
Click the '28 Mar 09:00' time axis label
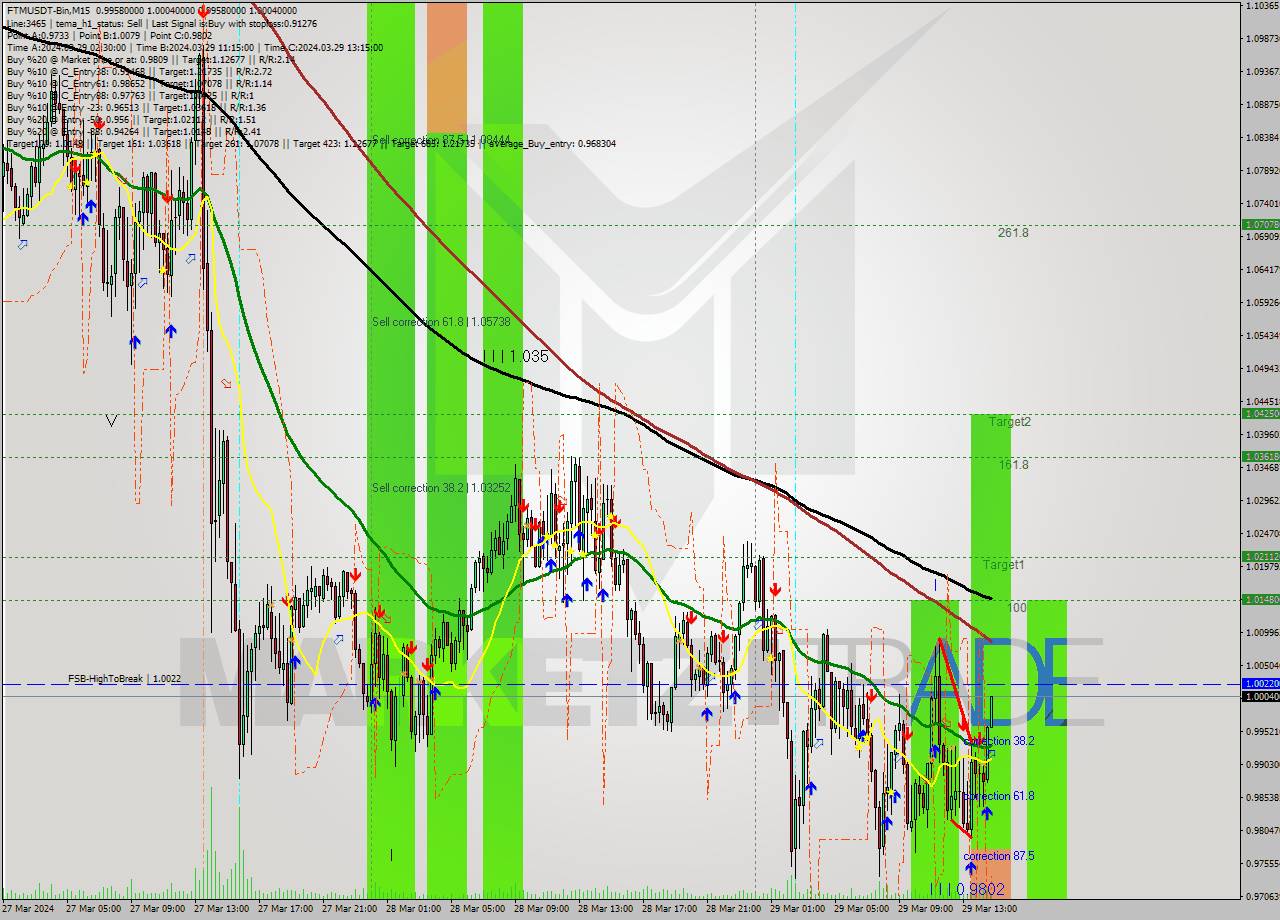click(542, 909)
